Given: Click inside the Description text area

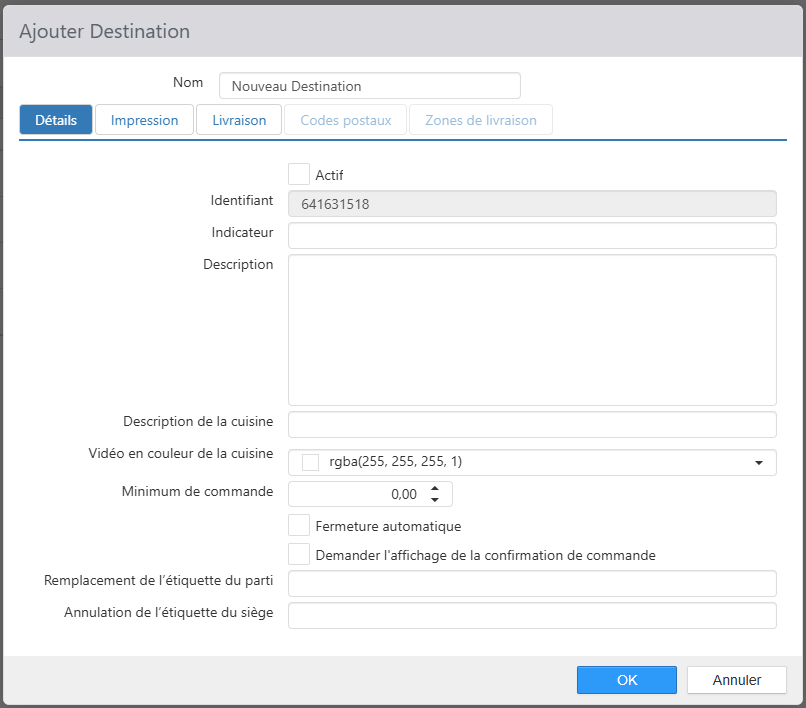Looking at the screenshot, I should (x=532, y=330).
